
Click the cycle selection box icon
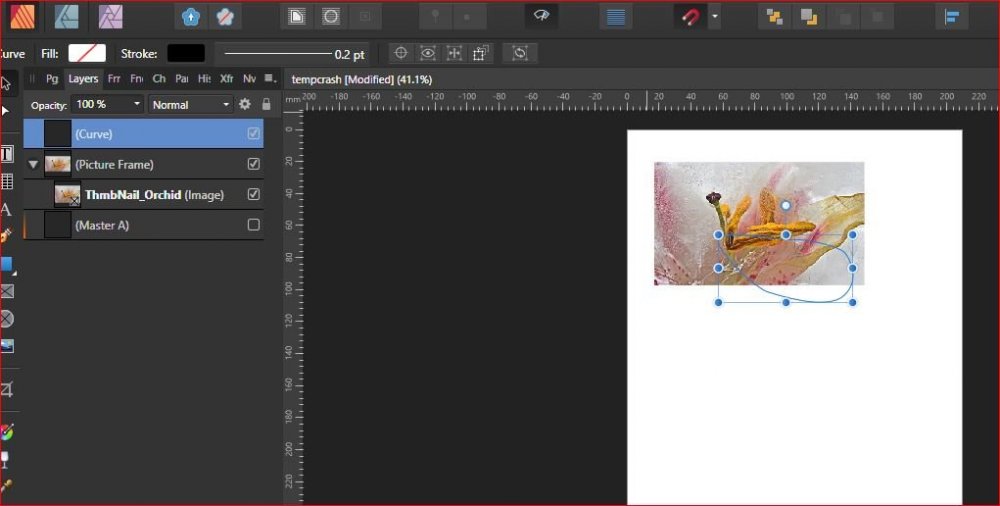[x=520, y=54]
